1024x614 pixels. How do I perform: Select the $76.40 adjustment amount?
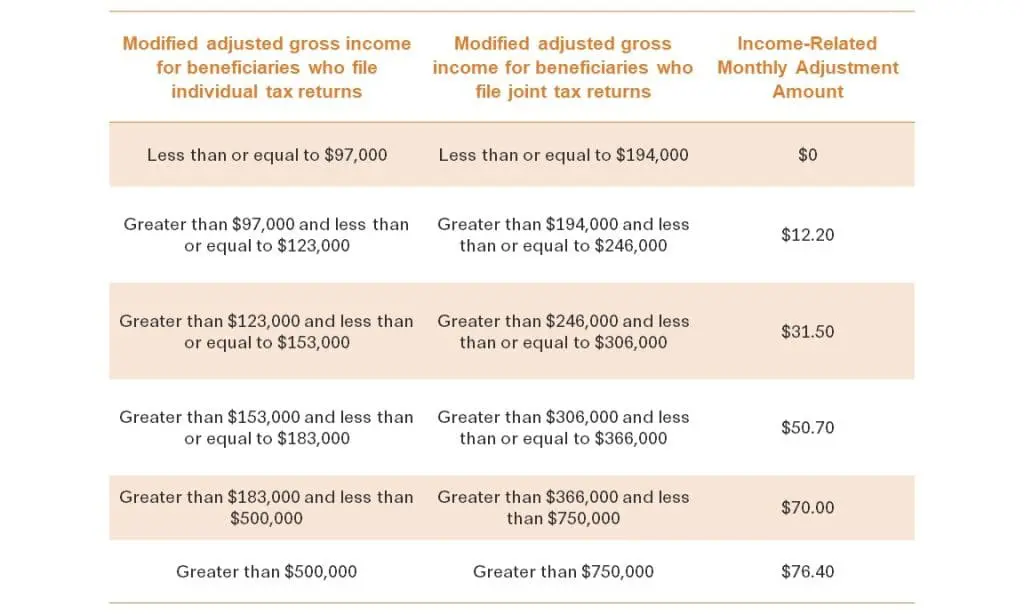[808, 572]
